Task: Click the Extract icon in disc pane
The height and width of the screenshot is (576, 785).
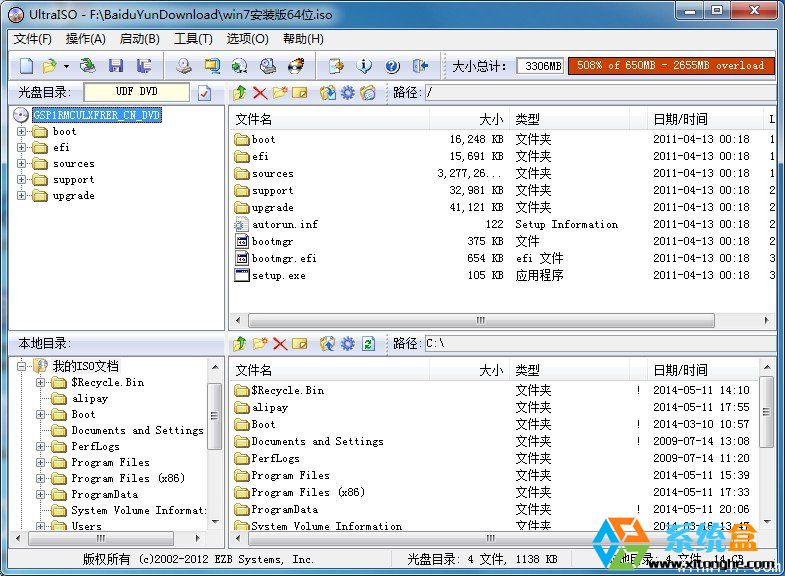Action: tap(327, 93)
